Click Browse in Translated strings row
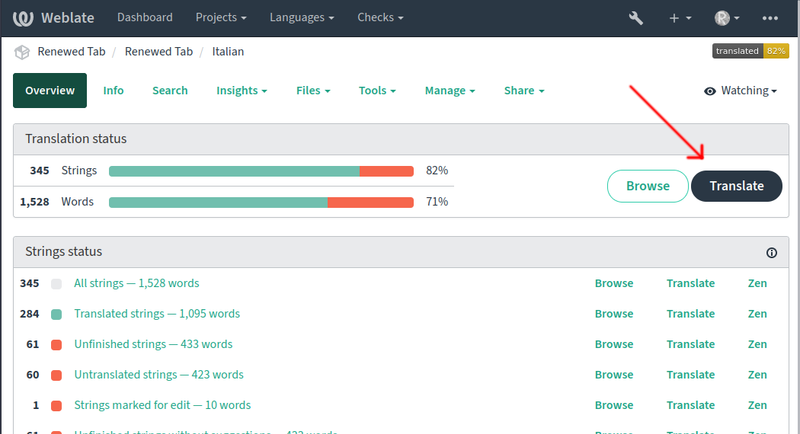Screen dimensions: 800x434 point(614,314)
